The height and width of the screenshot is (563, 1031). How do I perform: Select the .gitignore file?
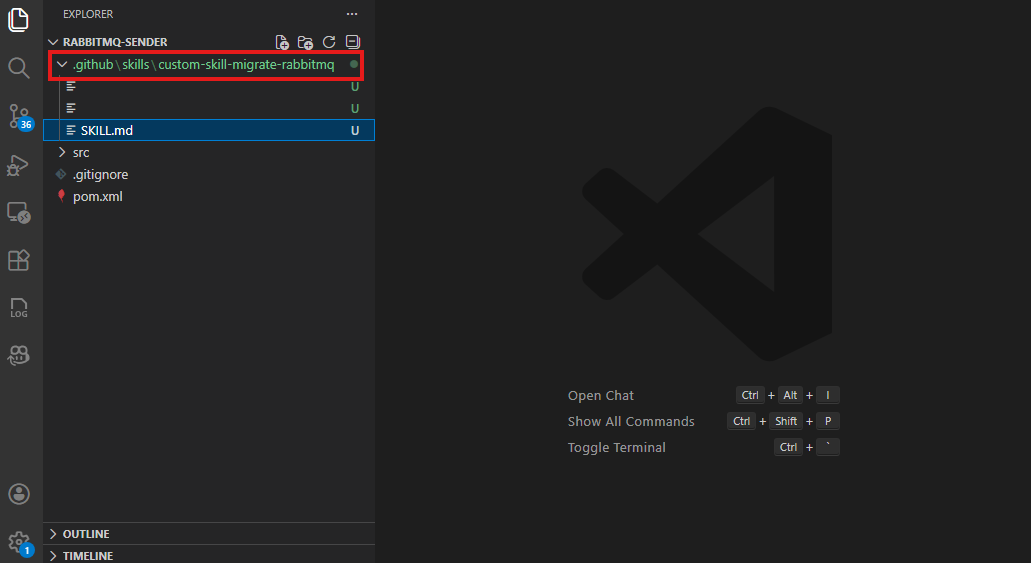100,175
